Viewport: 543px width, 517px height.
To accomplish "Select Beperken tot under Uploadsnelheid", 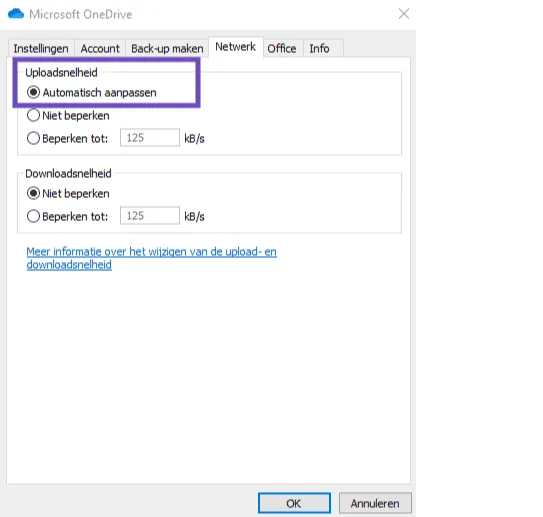I will coord(68,139).
